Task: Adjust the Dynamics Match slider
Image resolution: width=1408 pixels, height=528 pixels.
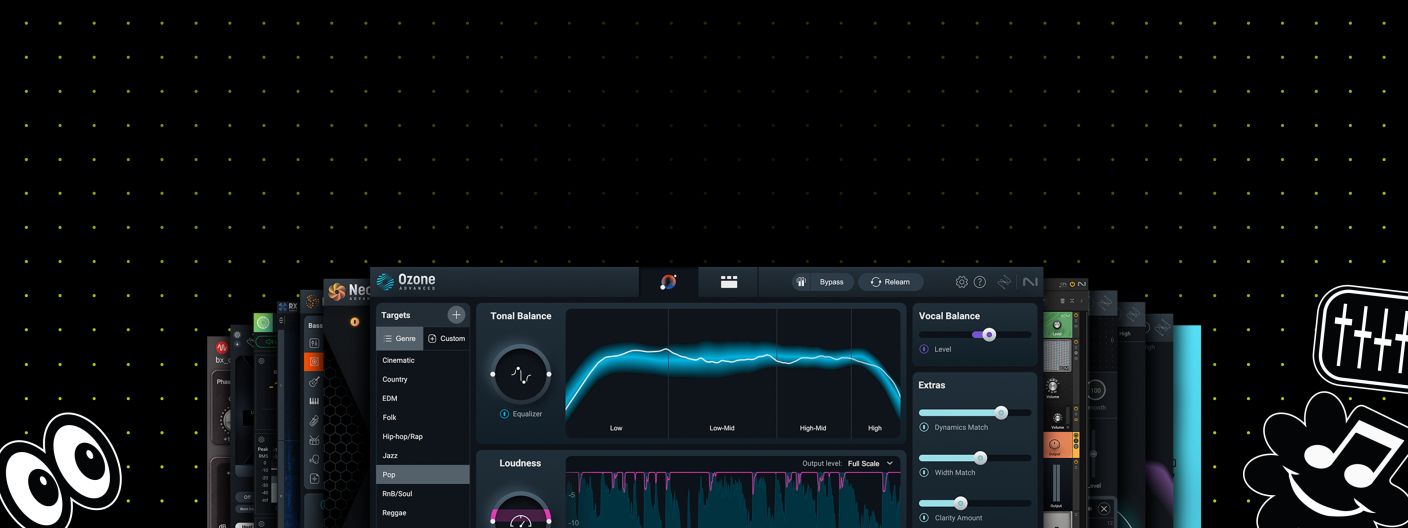Action: pyautogui.click(x=975, y=412)
